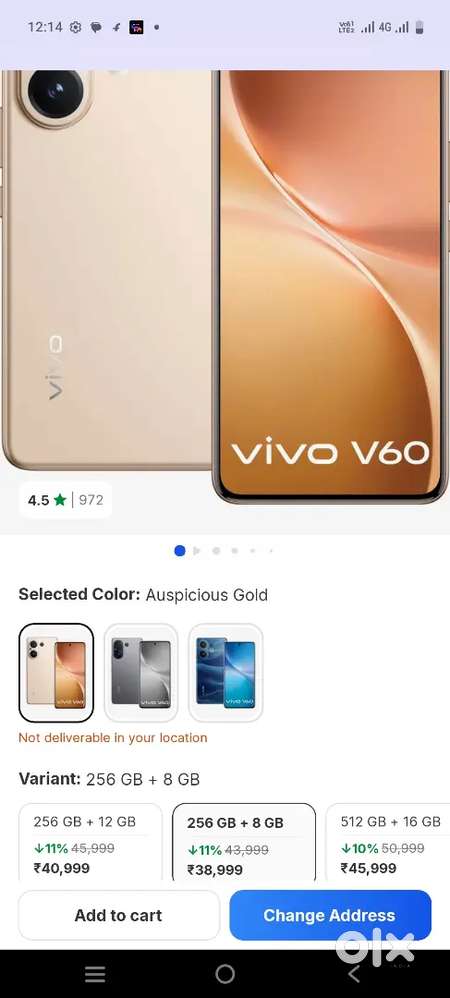Open the 972 ratings count
Viewport: 450px width, 998px height.
[91, 500]
